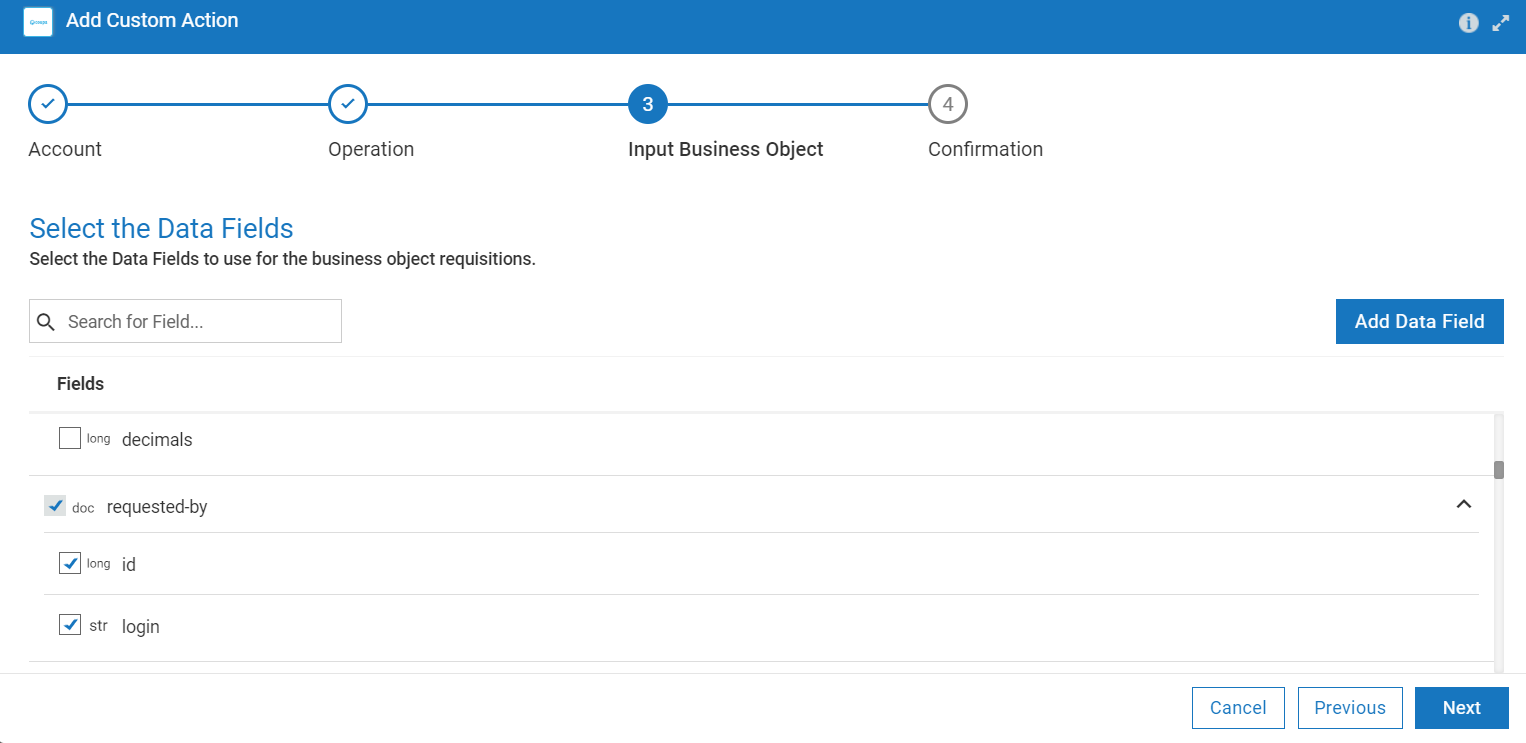The height and width of the screenshot is (743, 1526).
Task: Click the login field name
Action: click(x=141, y=627)
